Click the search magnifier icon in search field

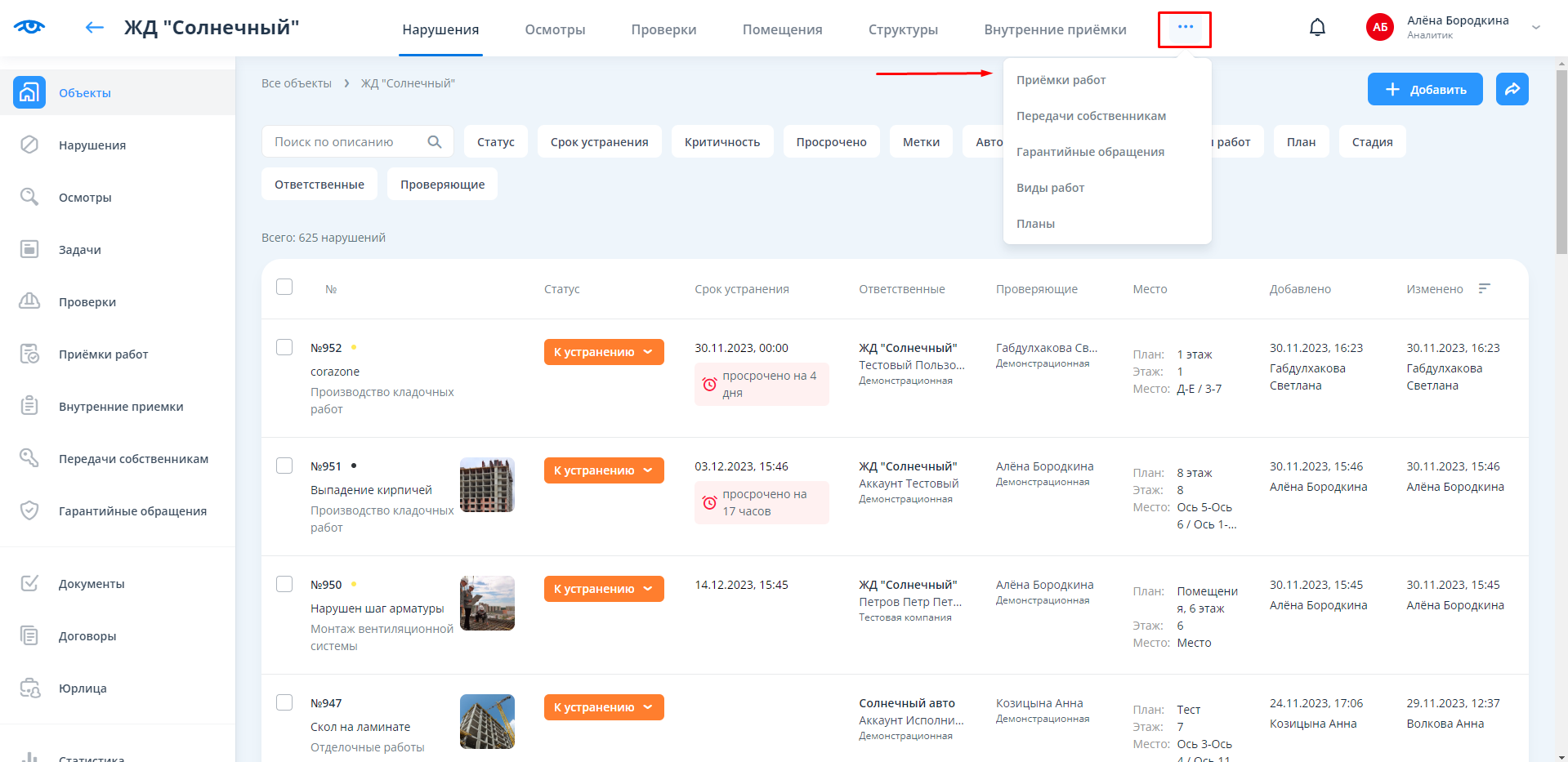[435, 142]
